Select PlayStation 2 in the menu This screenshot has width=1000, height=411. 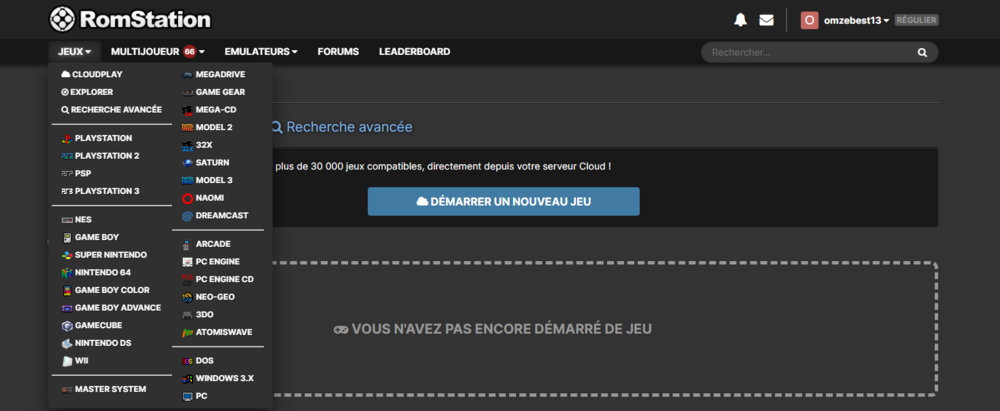(106, 156)
